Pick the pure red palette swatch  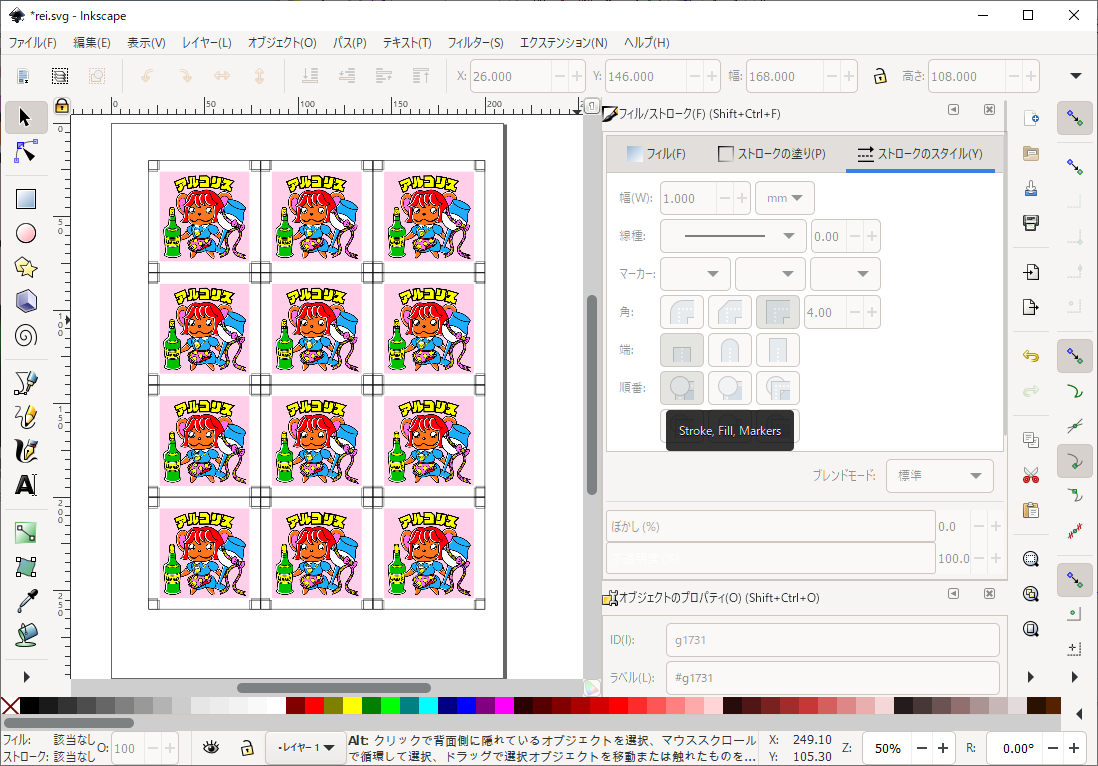click(x=314, y=705)
